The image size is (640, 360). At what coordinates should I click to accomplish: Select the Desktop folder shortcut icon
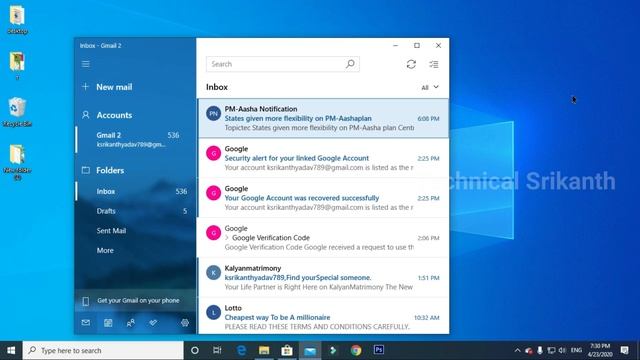pyautogui.click(x=17, y=19)
